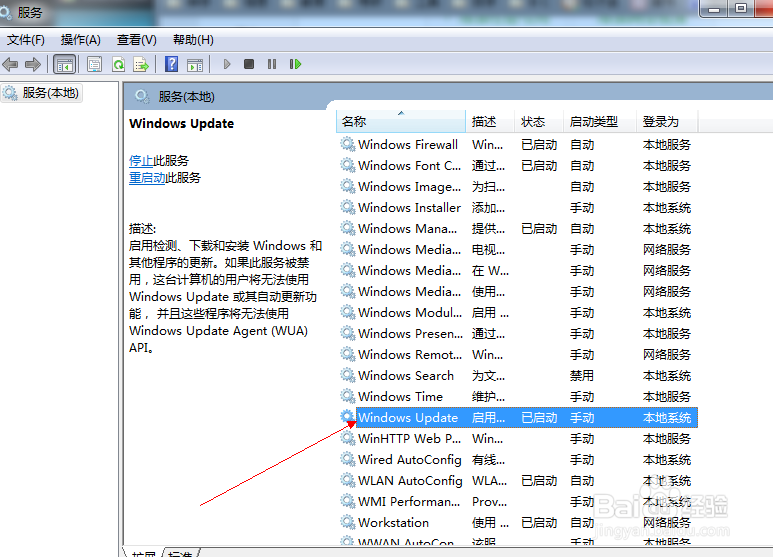This screenshot has height=557, width=773.
Task: Select the Windows Time service row
Action: tap(517, 396)
